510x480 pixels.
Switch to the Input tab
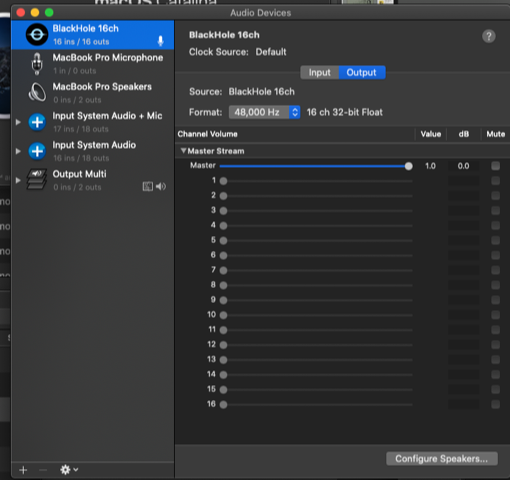pos(319,72)
